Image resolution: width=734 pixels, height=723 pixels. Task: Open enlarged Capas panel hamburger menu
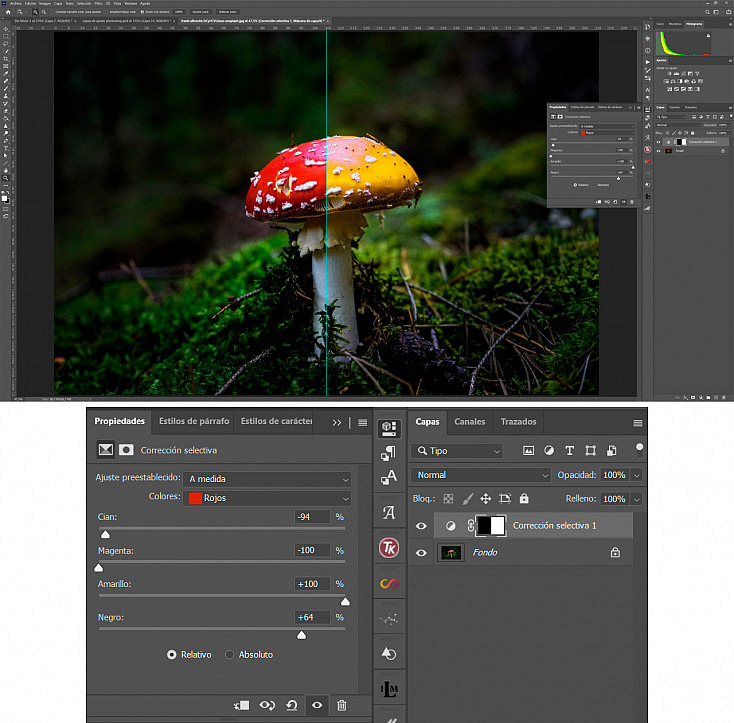tap(637, 423)
